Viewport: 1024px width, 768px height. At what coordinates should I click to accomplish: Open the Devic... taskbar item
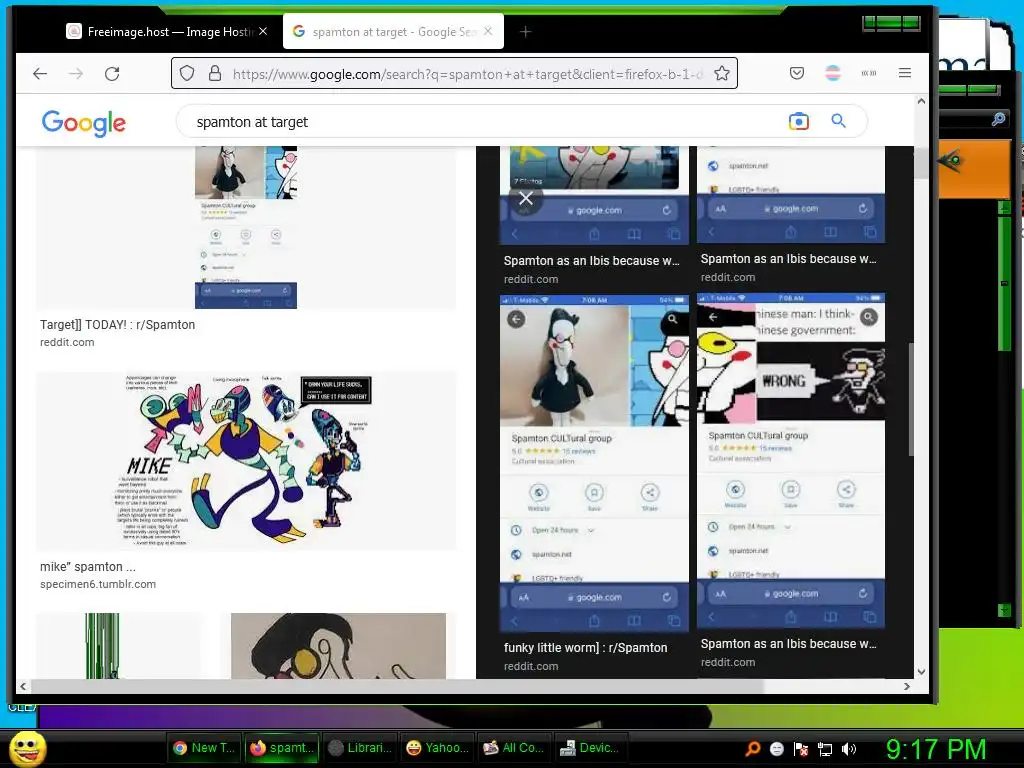click(590, 748)
